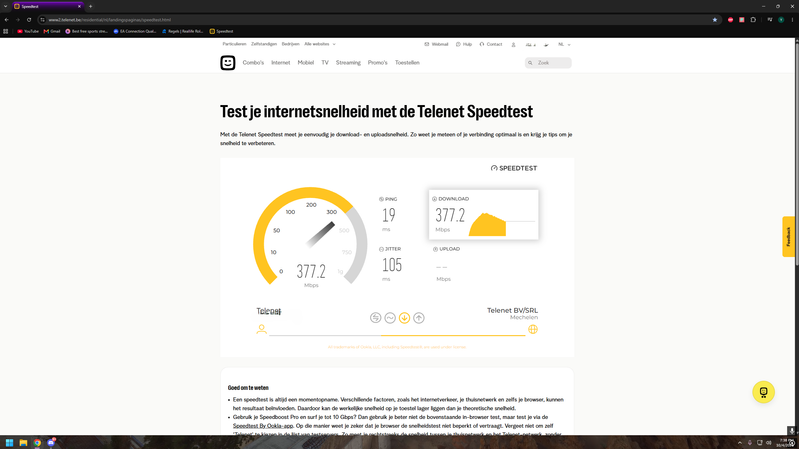Open the tab search dropdown arrow
799x449 pixels.
click(6, 6)
